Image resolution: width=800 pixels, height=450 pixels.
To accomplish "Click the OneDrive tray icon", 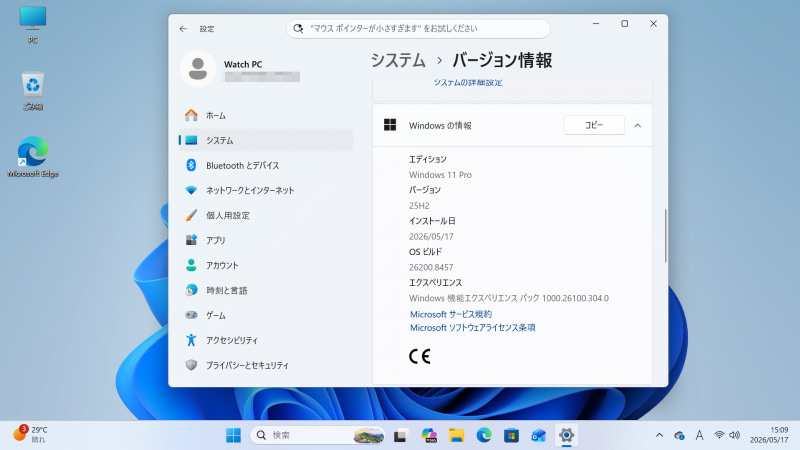I will (x=679, y=435).
